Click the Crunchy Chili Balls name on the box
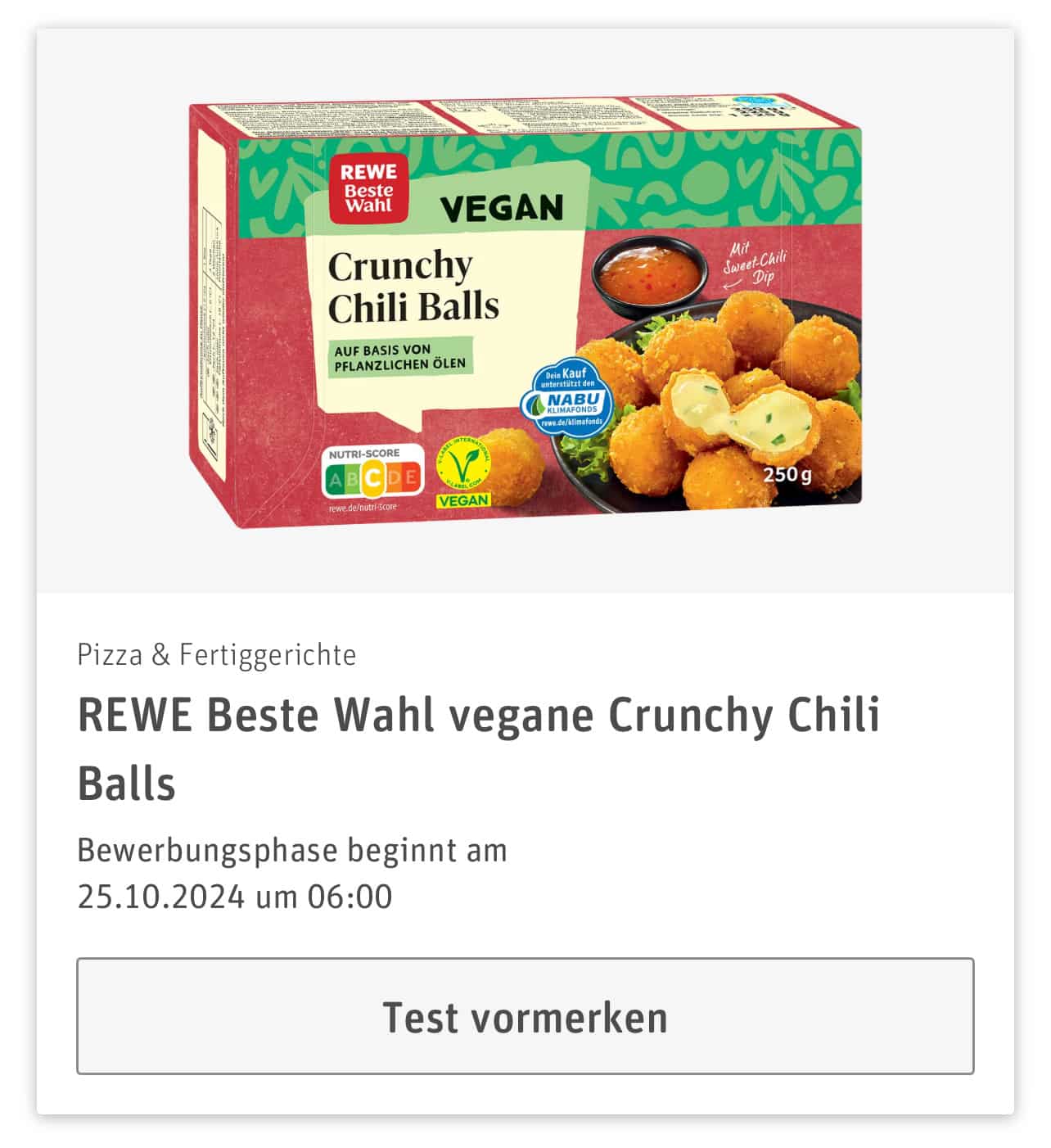 [x=413, y=286]
